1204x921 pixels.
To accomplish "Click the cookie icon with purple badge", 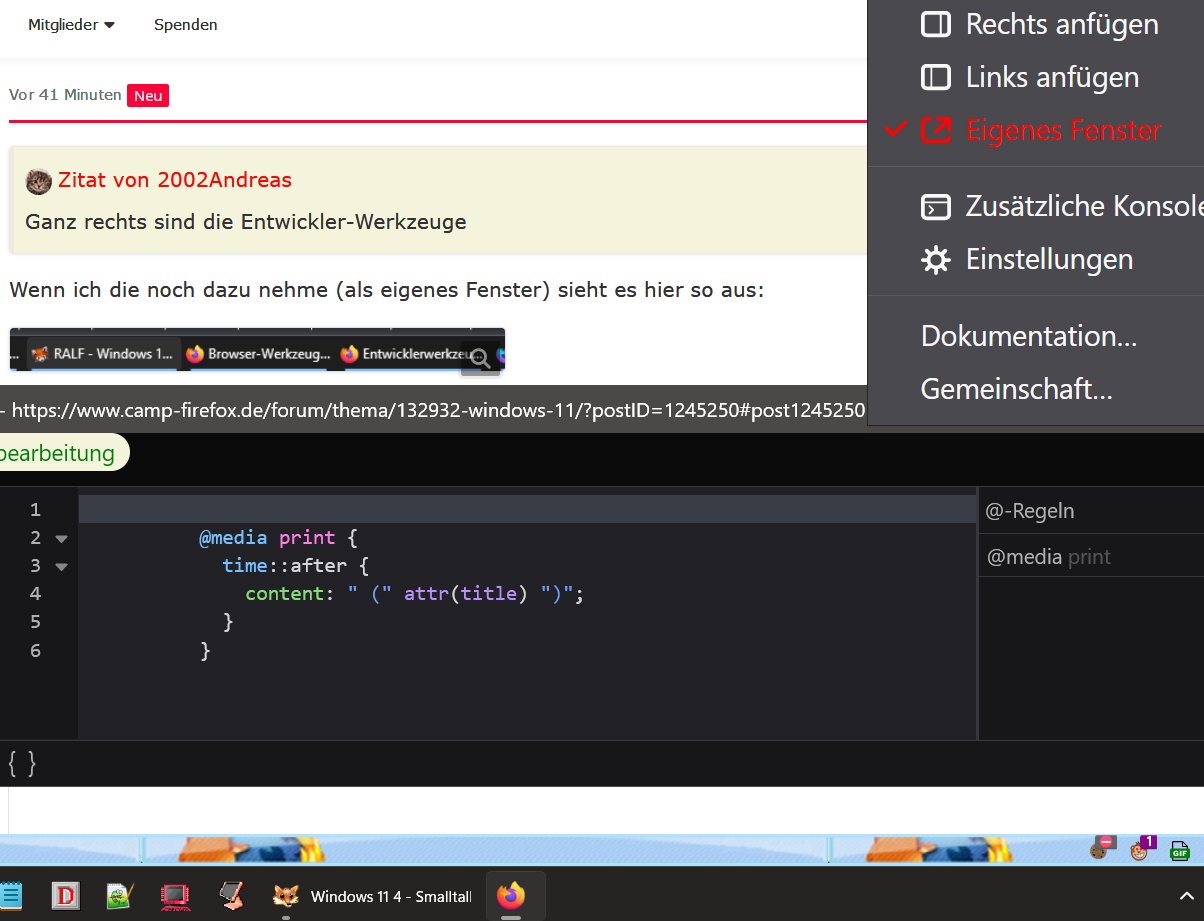I will coord(1139,850).
